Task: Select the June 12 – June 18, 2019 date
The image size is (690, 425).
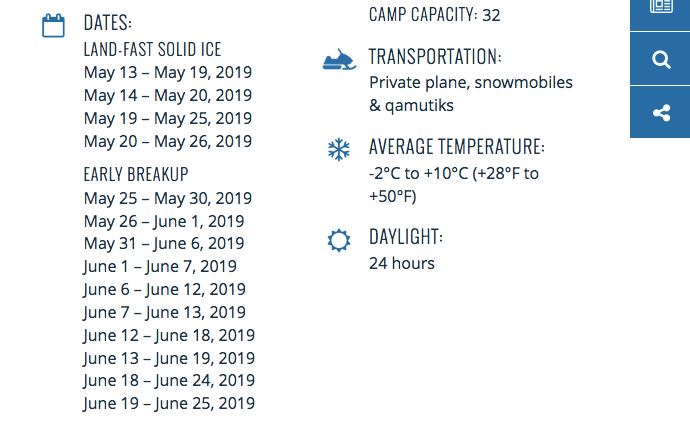Action: click(x=169, y=335)
